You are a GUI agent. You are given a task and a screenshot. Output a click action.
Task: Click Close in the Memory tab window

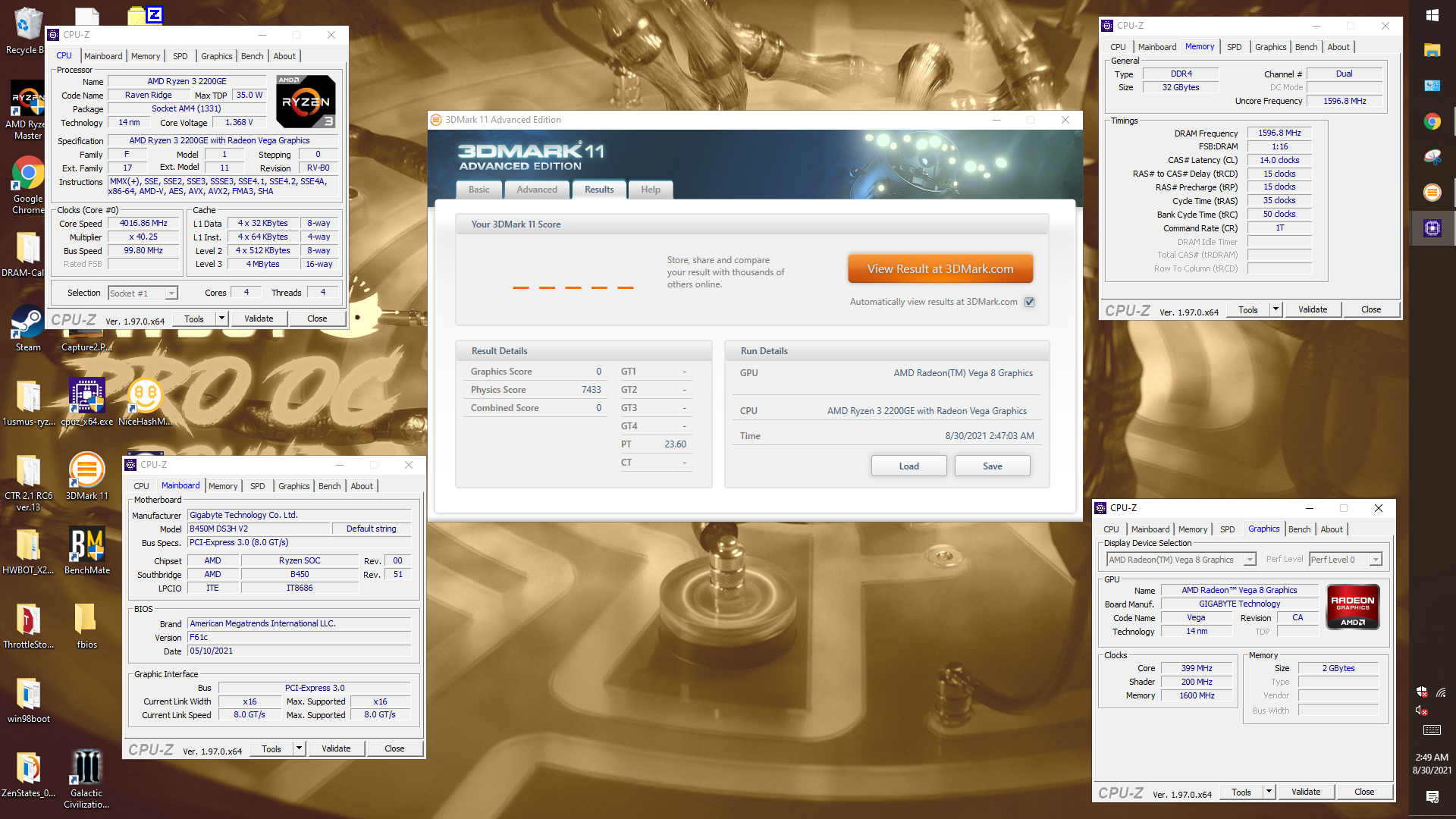click(1371, 309)
